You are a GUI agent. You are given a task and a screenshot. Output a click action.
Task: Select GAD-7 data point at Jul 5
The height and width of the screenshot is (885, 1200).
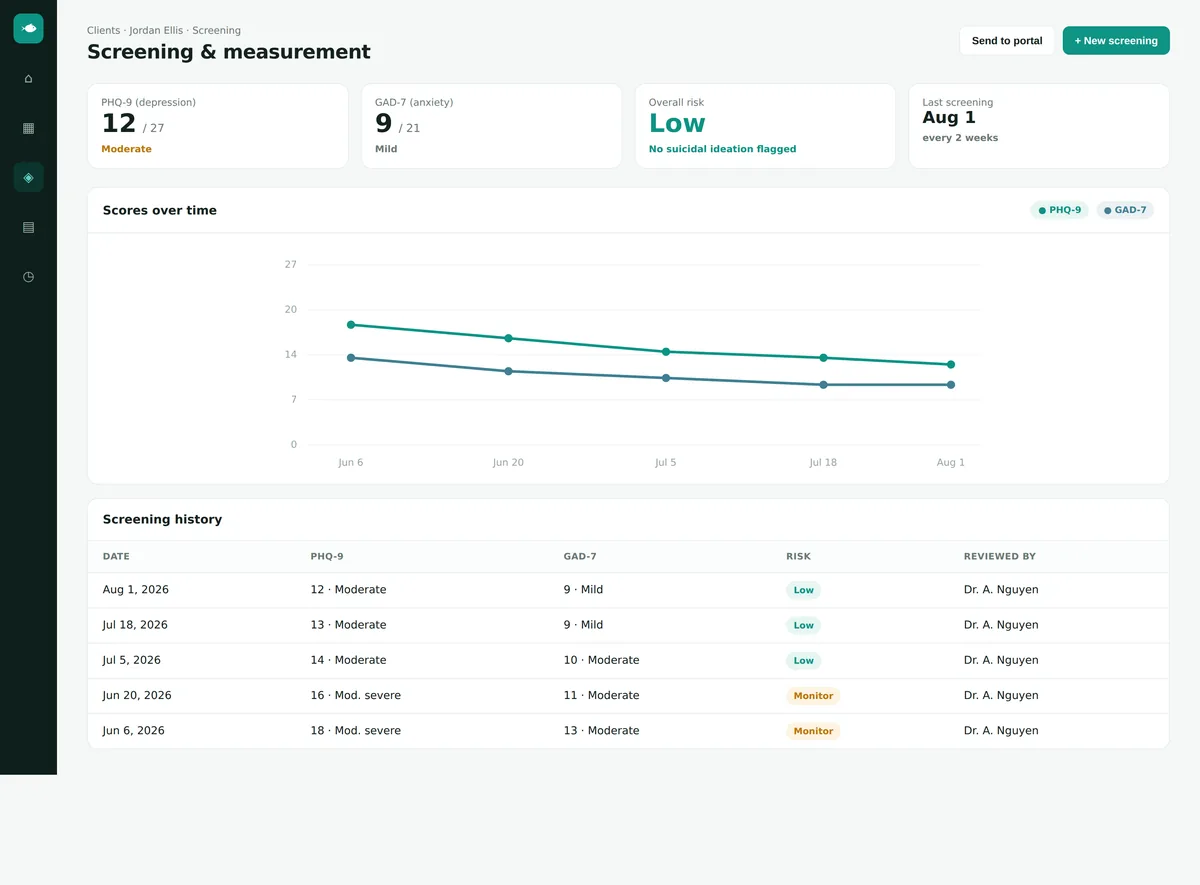click(x=666, y=378)
